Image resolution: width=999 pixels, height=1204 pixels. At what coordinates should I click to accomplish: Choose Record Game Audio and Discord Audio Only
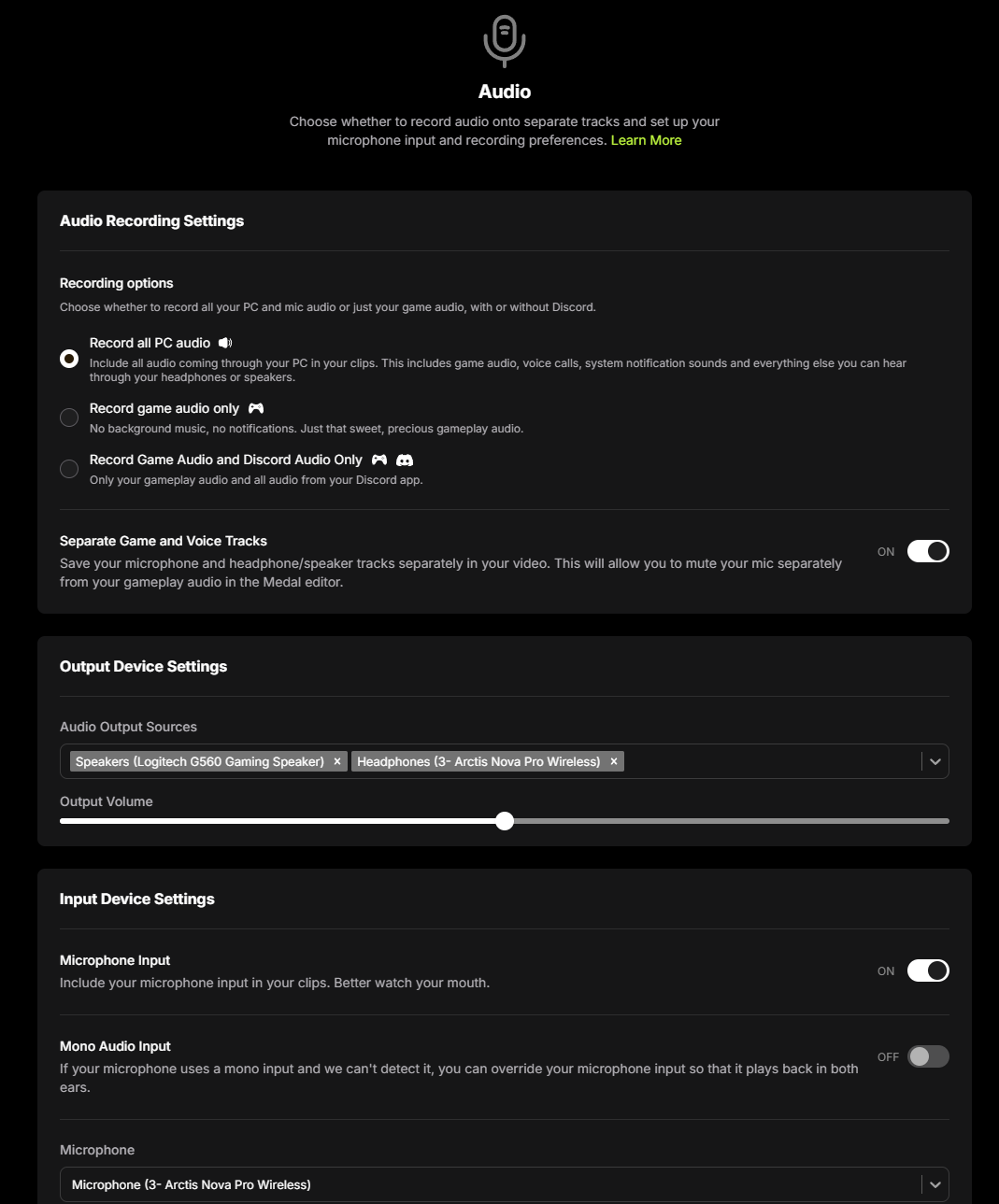pyautogui.click(x=69, y=469)
